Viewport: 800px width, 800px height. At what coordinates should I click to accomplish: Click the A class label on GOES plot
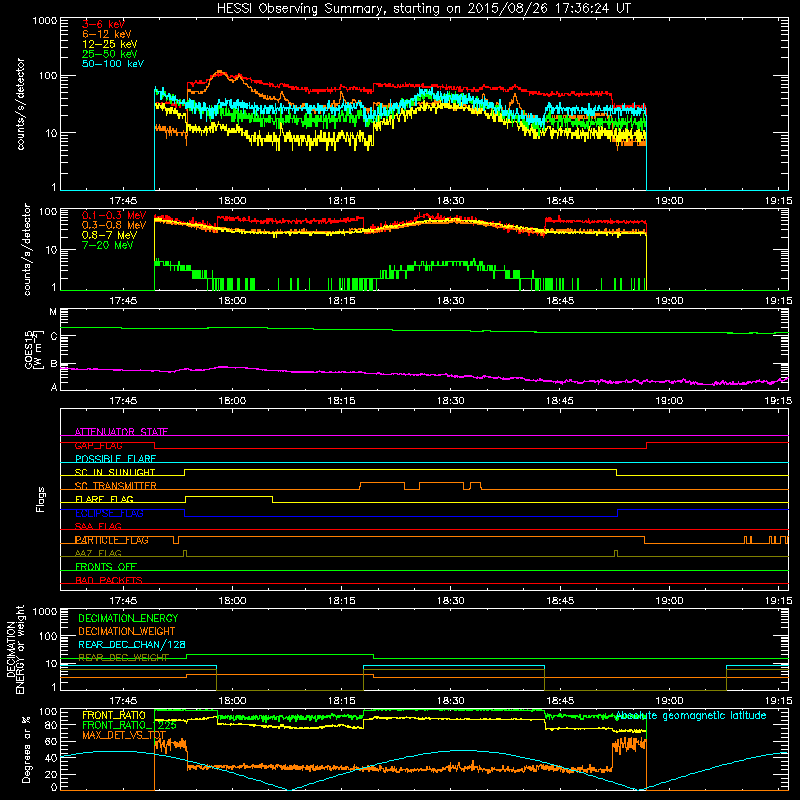coord(54,387)
